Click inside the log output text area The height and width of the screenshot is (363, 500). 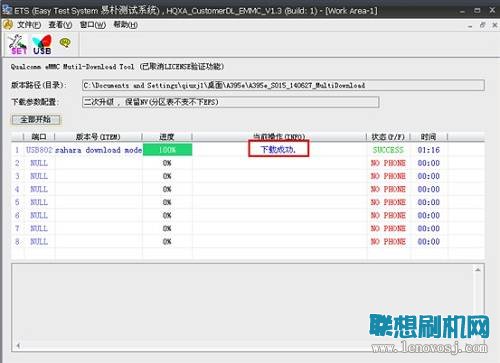[x=243, y=303]
